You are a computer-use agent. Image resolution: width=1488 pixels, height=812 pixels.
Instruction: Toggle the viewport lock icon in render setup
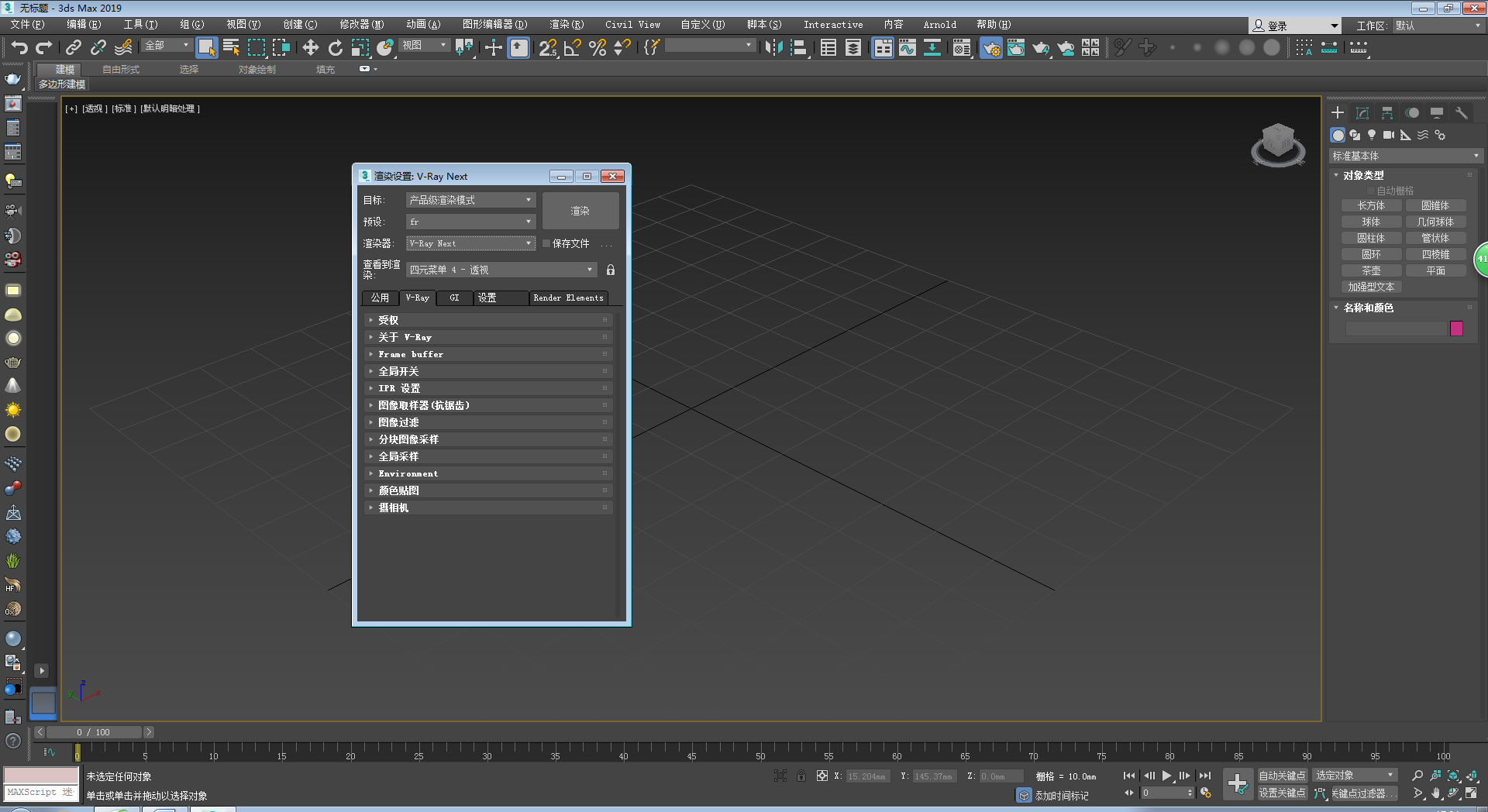611,270
